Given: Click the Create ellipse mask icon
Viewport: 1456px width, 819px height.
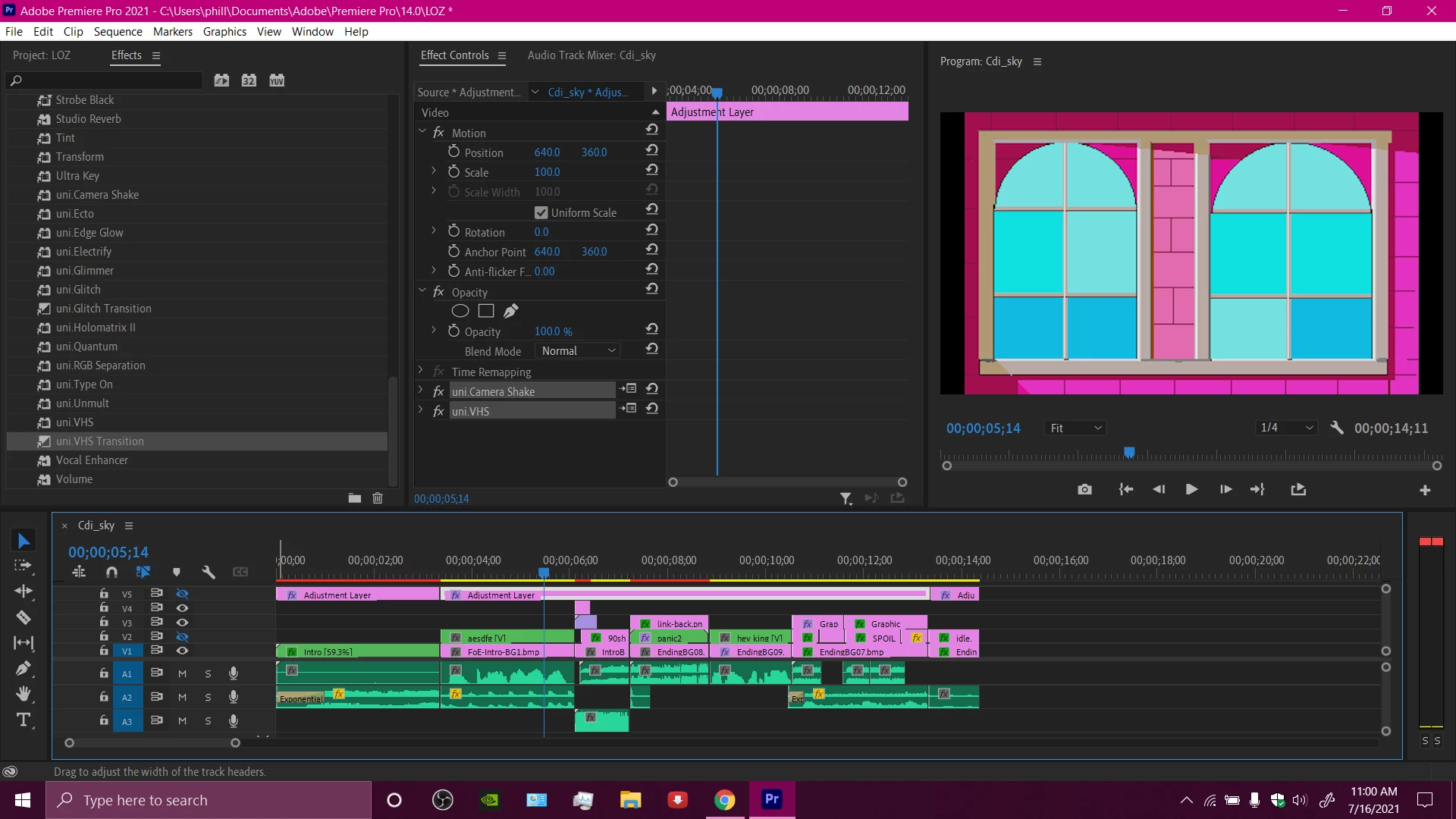Looking at the screenshot, I should point(460,311).
